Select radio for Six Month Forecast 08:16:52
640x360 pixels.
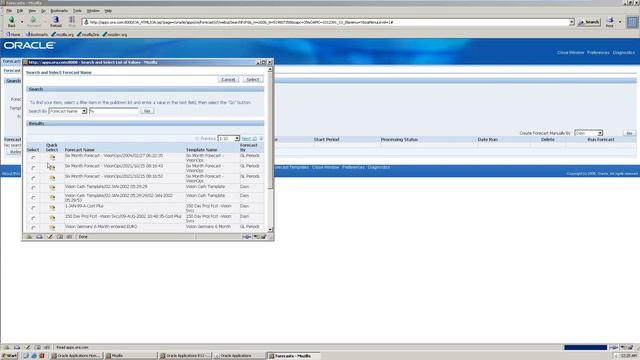[x=33, y=178]
